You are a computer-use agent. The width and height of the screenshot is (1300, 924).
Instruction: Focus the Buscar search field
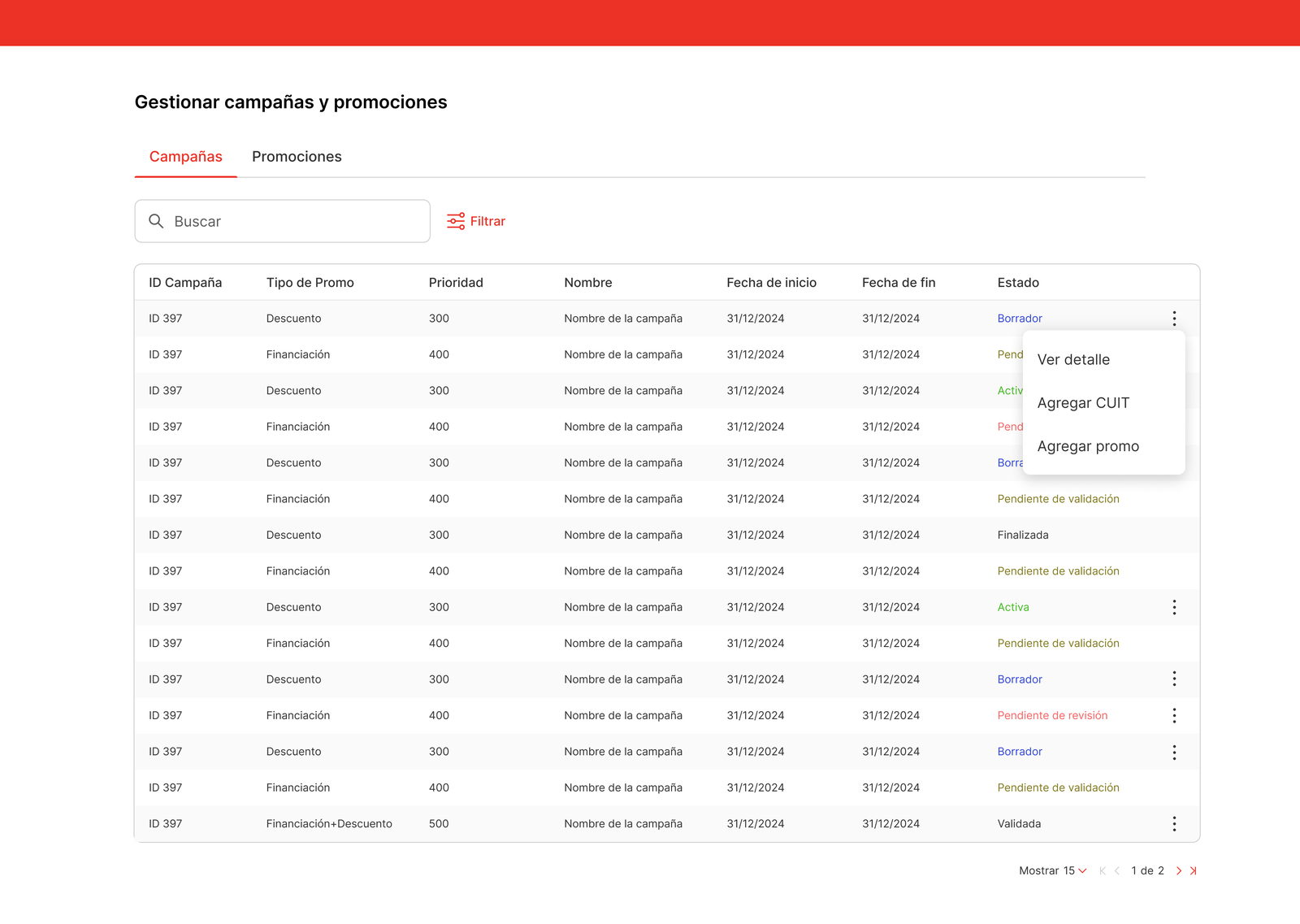pos(282,221)
